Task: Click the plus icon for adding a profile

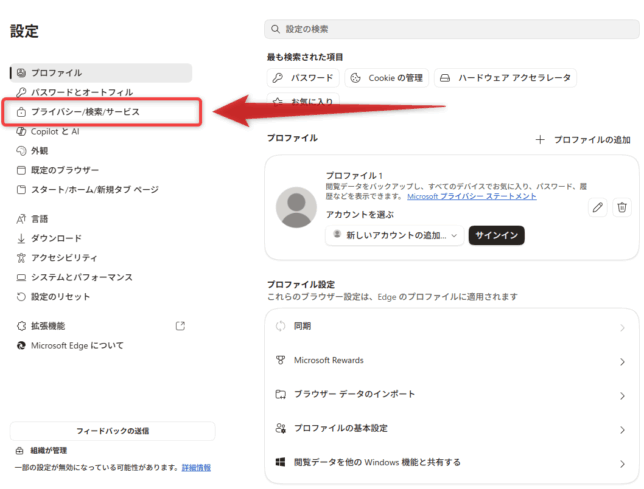Action: click(540, 140)
